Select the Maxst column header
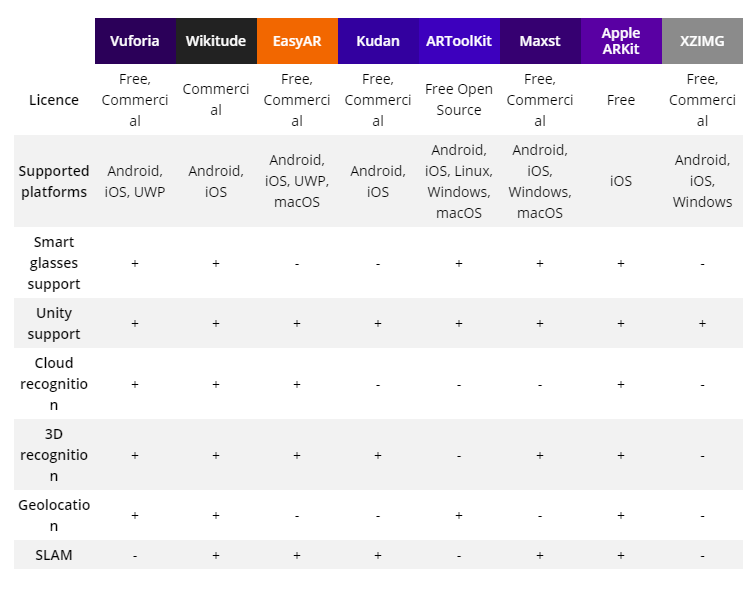Image resolution: width=744 pixels, height=596 pixels. (540, 41)
